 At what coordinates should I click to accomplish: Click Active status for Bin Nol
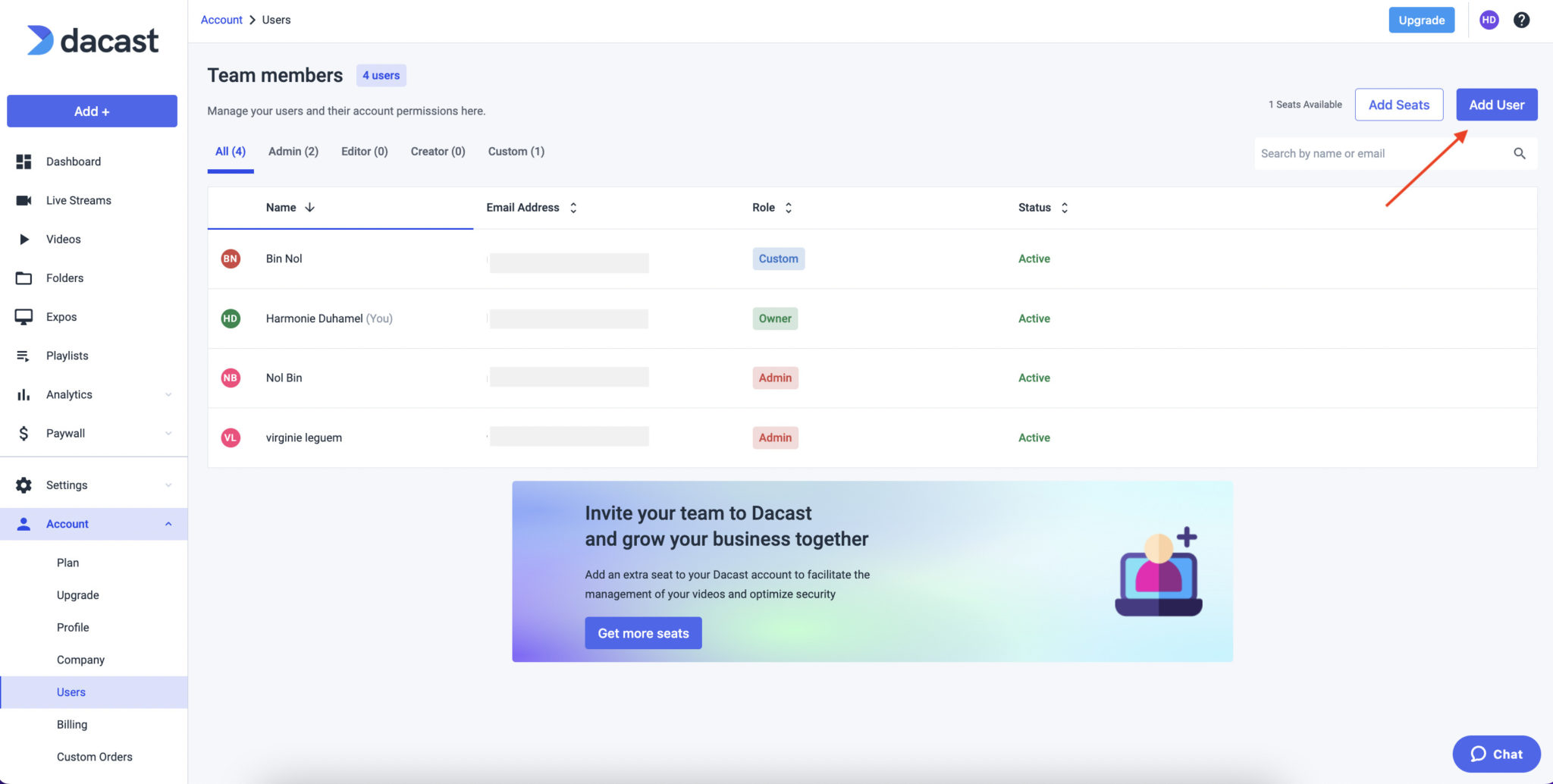pyautogui.click(x=1034, y=259)
